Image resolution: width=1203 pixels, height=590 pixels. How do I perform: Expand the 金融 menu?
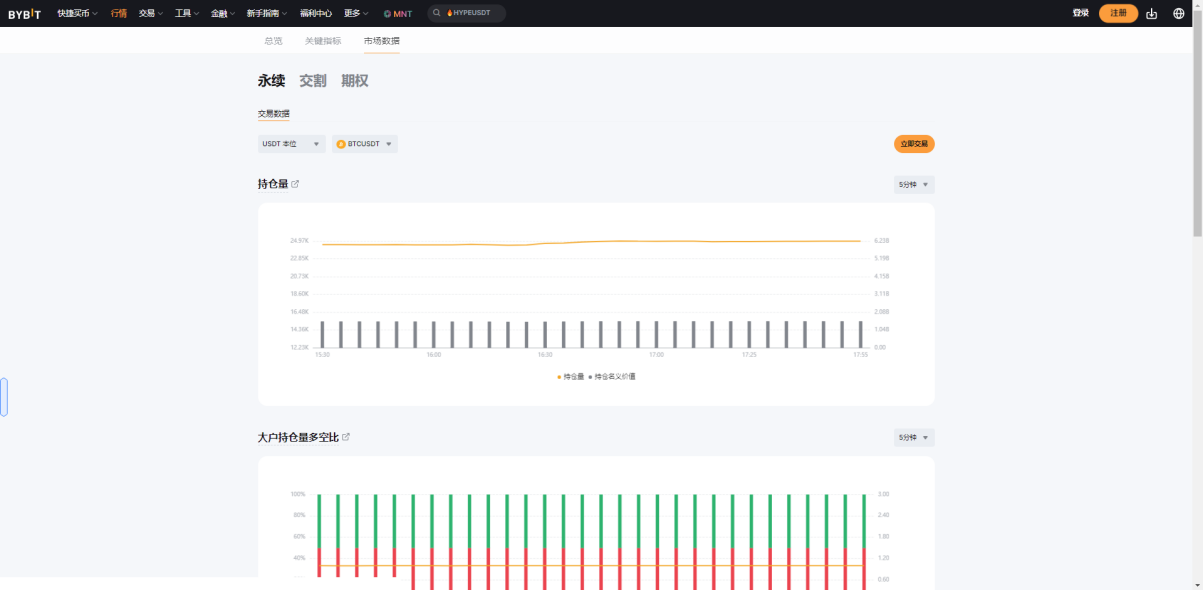pyautogui.click(x=222, y=14)
